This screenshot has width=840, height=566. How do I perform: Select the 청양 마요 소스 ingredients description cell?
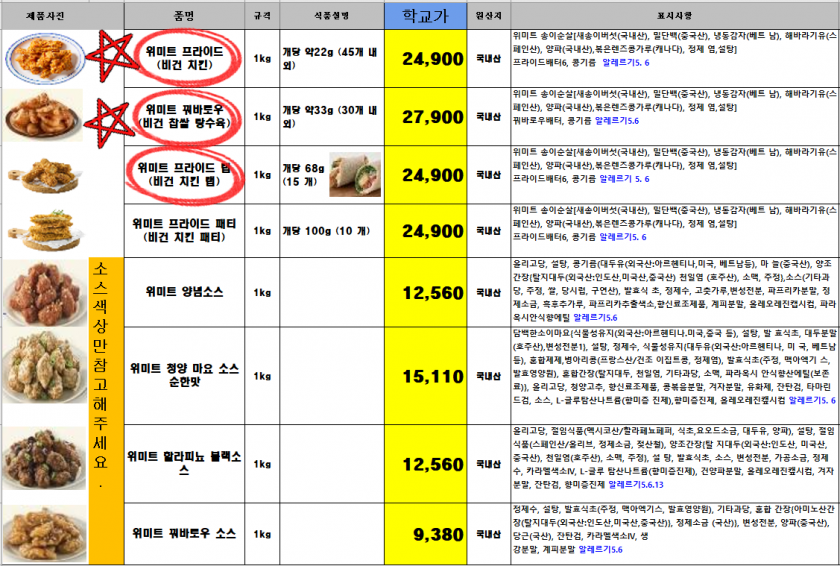pos(674,376)
